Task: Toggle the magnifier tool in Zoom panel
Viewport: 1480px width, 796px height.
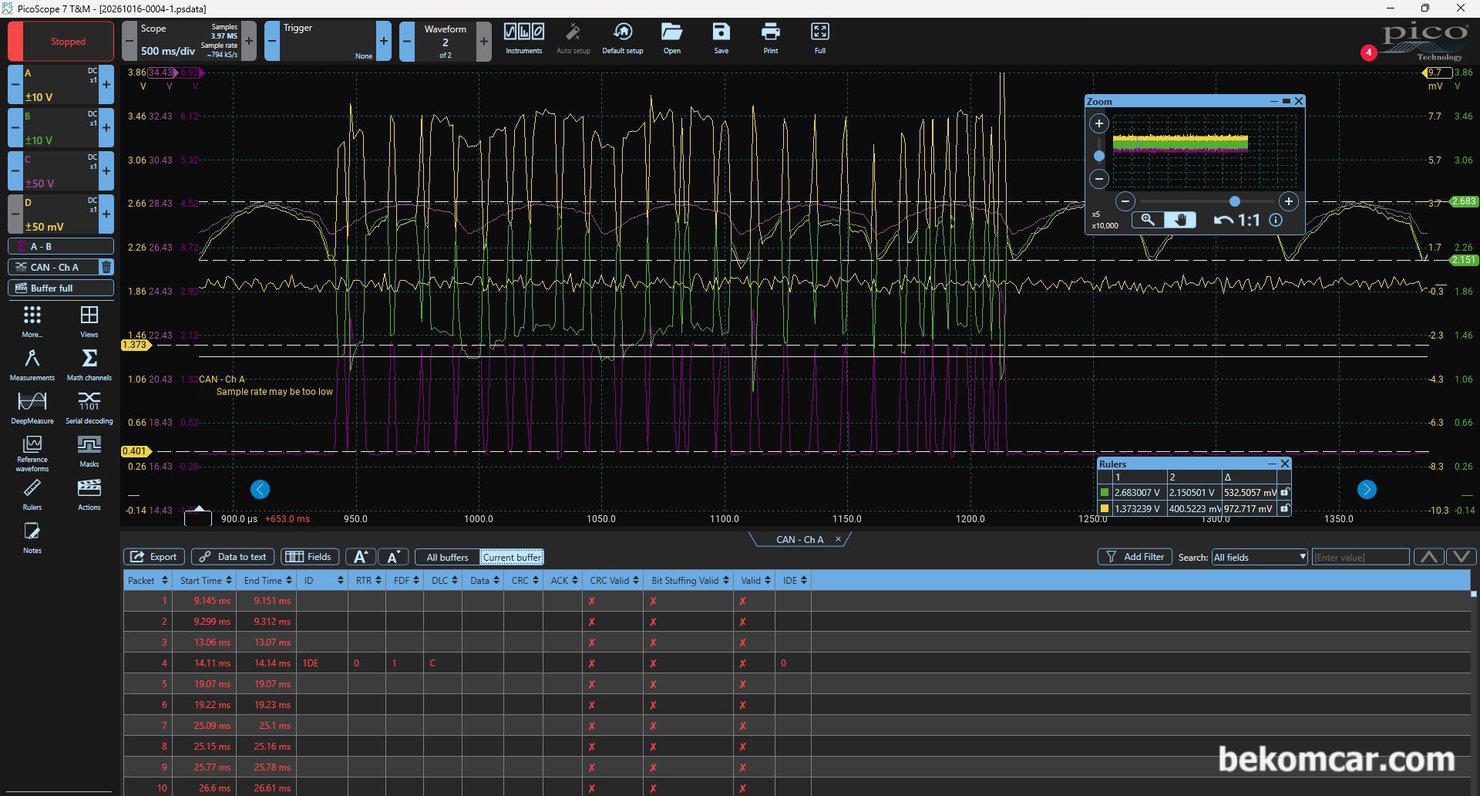Action: [x=1148, y=220]
